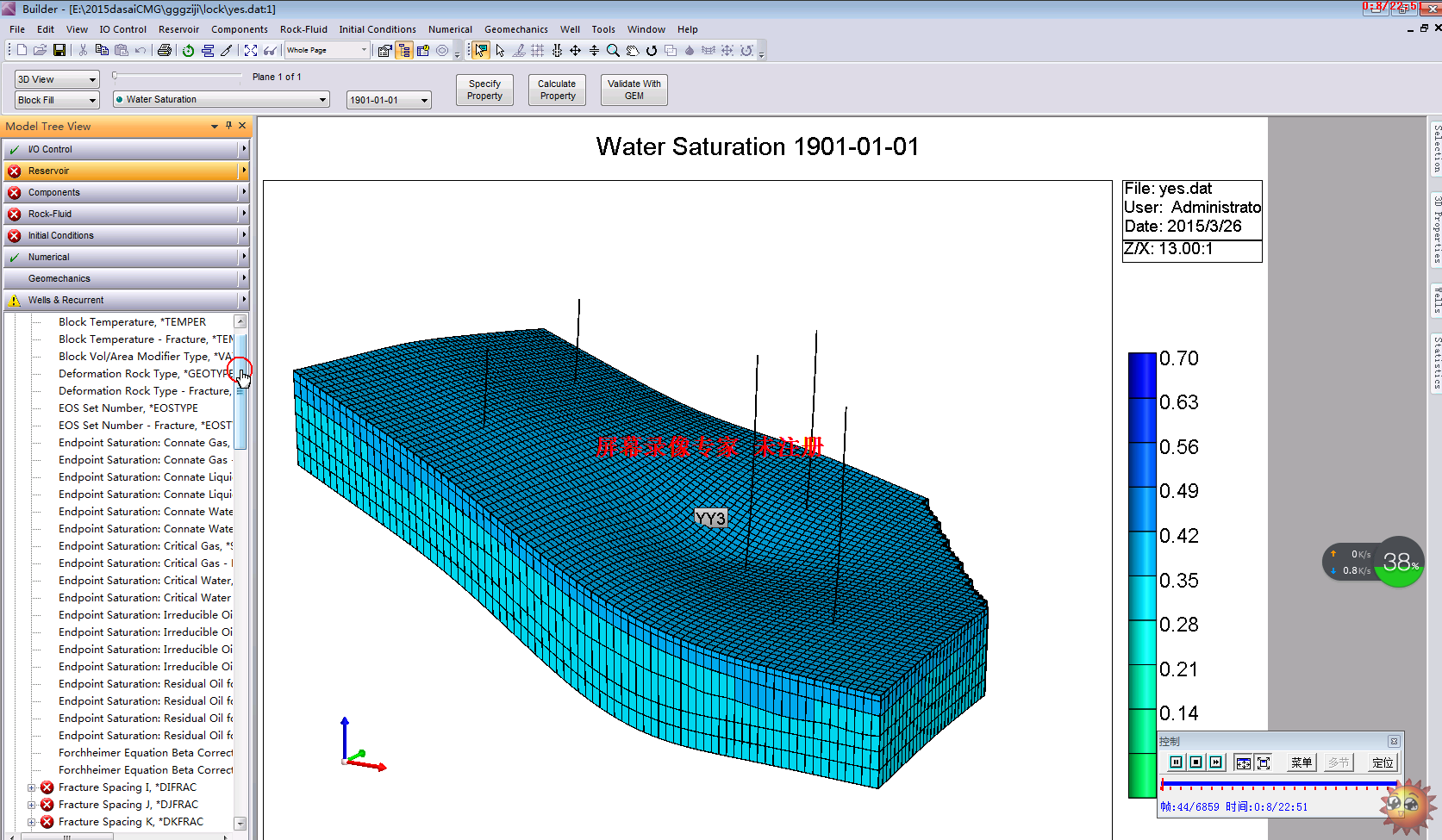Screen dimensions: 1442x840
Task: Open the Selection side tab
Action: (1436, 149)
